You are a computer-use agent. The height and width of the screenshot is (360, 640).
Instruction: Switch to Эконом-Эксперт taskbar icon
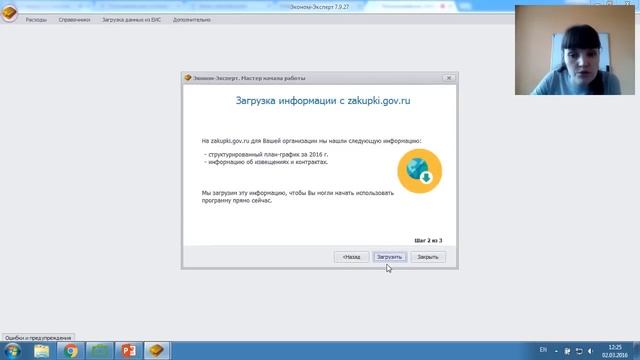pyautogui.click(x=157, y=351)
